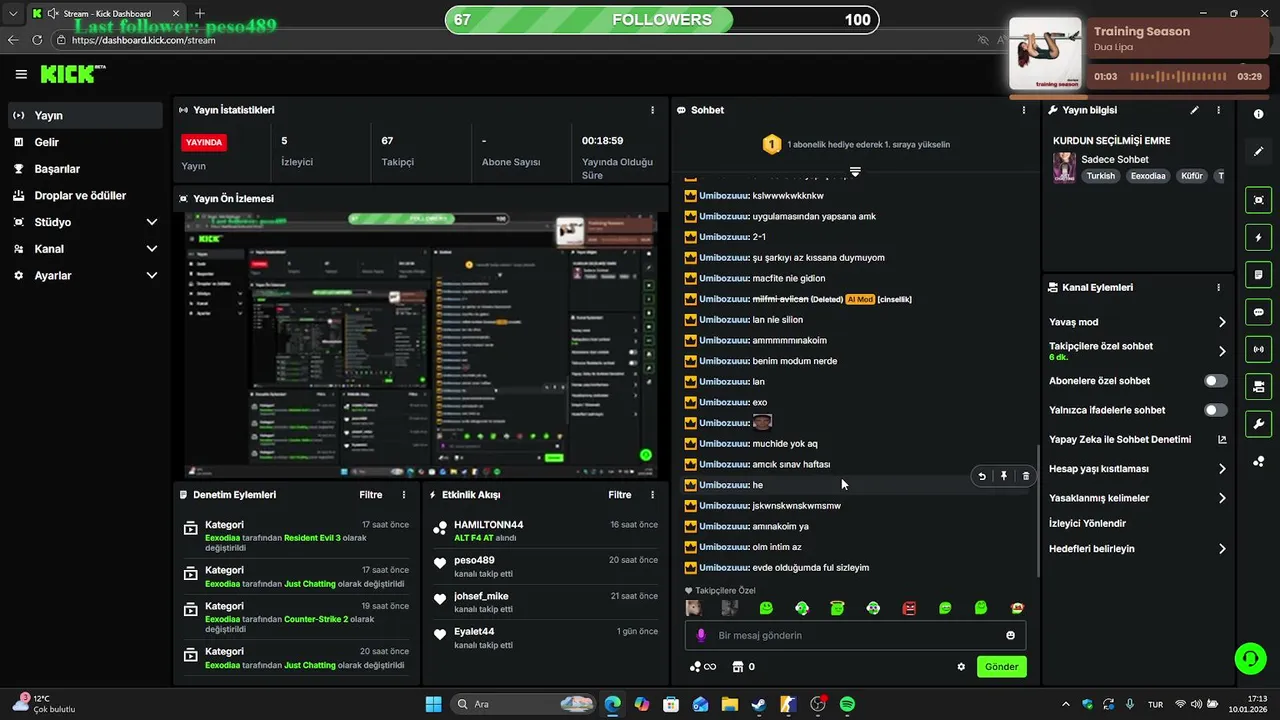Focus the Bir mesaj gönderin input field
Image resolution: width=1280 pixels, height=720 pixels.
pos(855,635)
